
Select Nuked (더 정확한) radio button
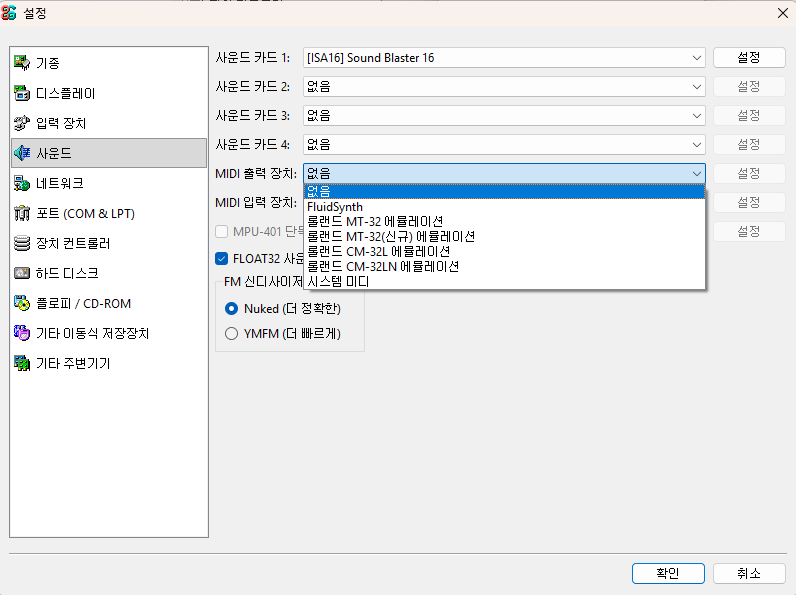[232, 309]
